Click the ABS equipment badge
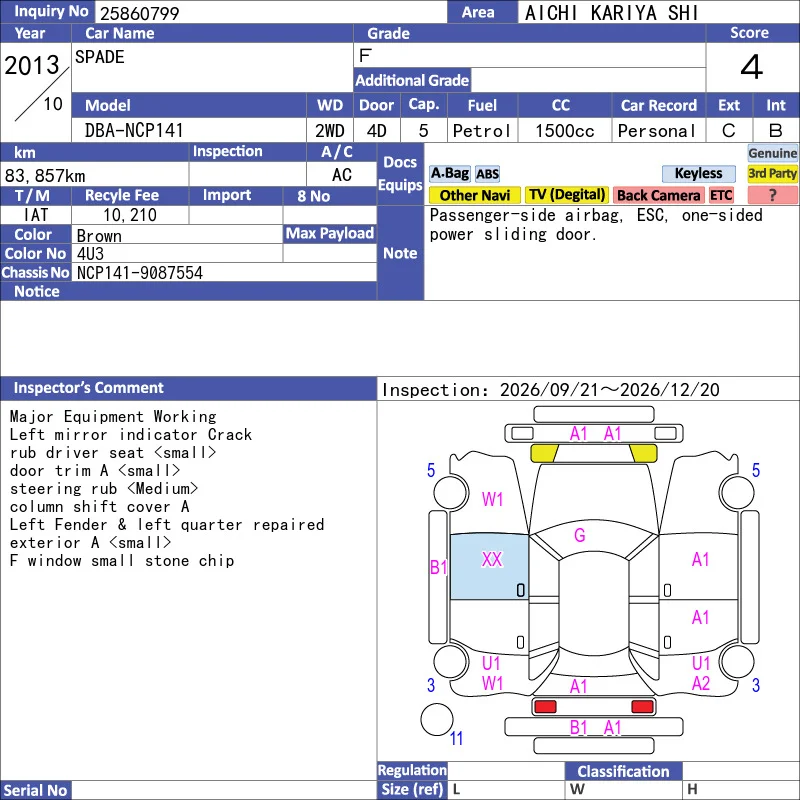Viewport: 800px width, 800px height. tap(487, 174)
